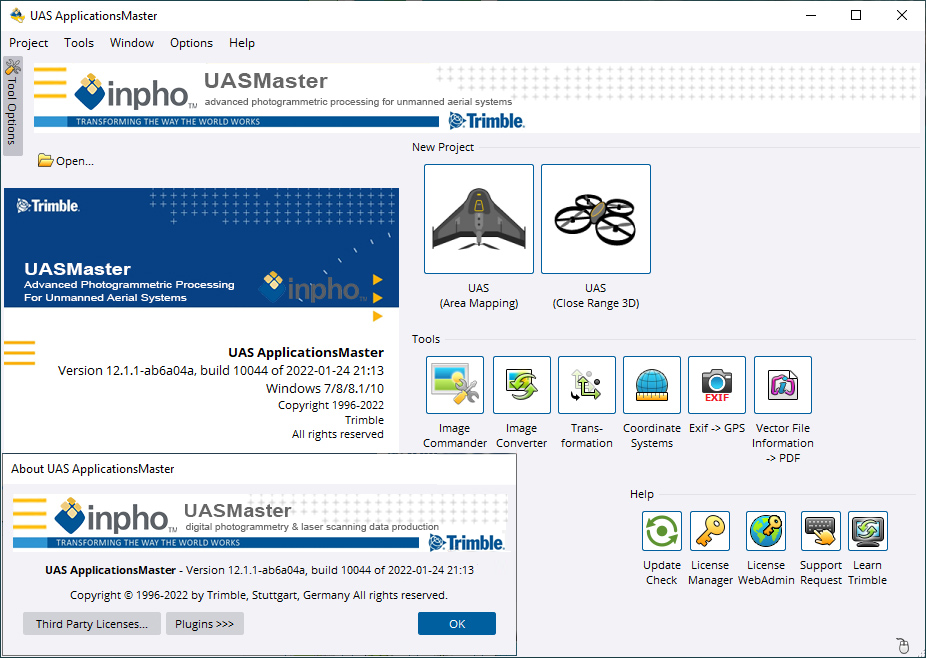Click the Windows 7/8/8.1/10 text
The image size is (926, 658).
tap(325, 388)
